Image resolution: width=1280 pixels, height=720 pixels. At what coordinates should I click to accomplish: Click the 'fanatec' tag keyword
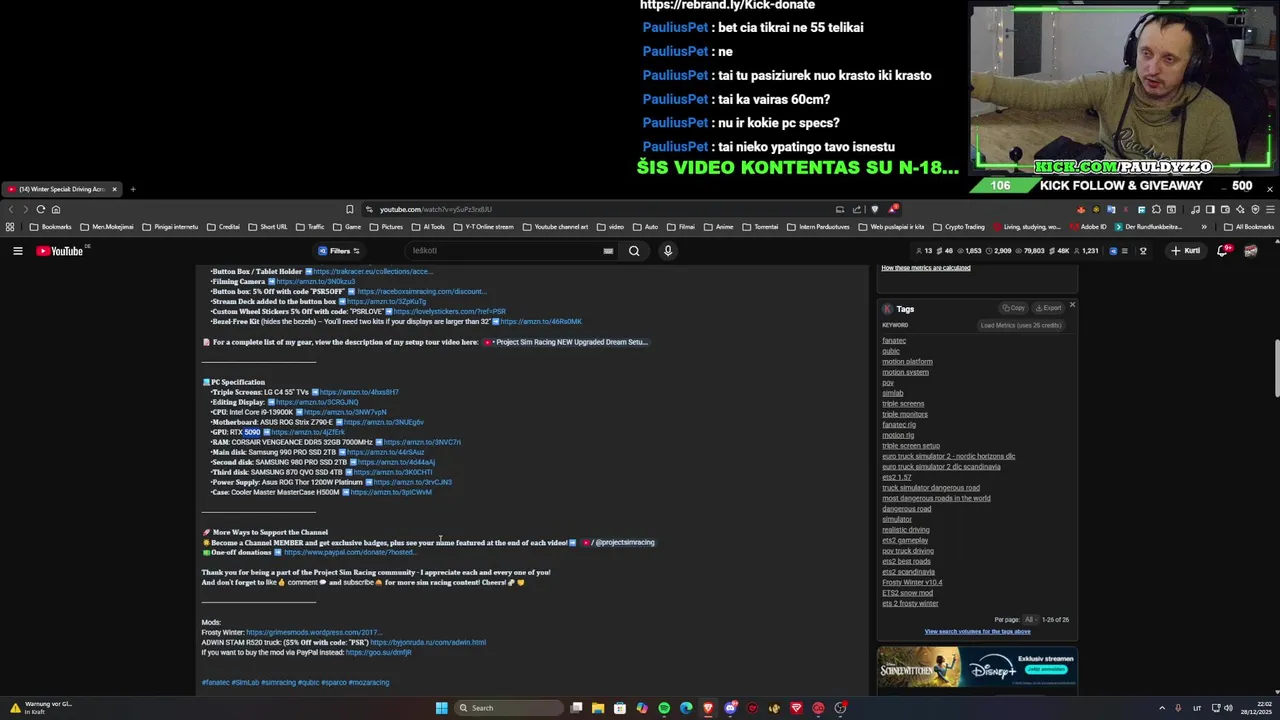coord(894,341)
